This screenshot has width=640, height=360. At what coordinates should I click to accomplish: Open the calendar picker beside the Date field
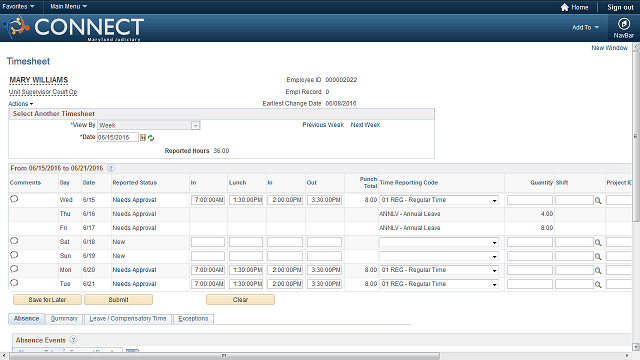tap(143, 138)
